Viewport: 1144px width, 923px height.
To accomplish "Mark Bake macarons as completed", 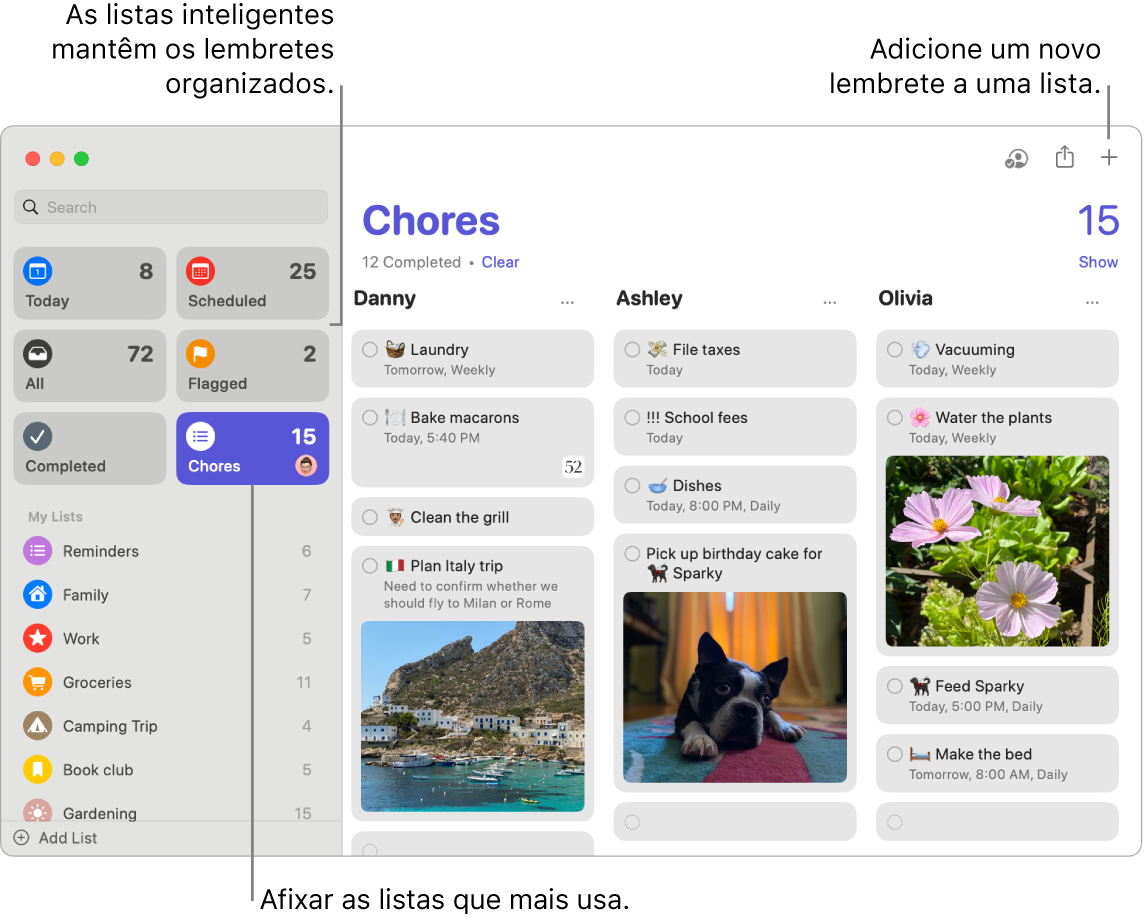I will (370, 417).
